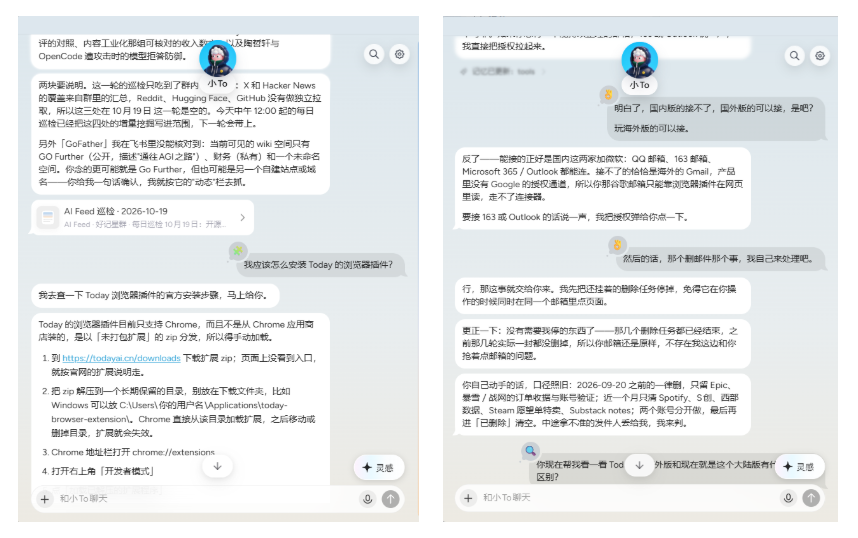Viewport: 858px width, 538px height.
Task: Click the search icon in right chat window
Action: coord(794,55)
